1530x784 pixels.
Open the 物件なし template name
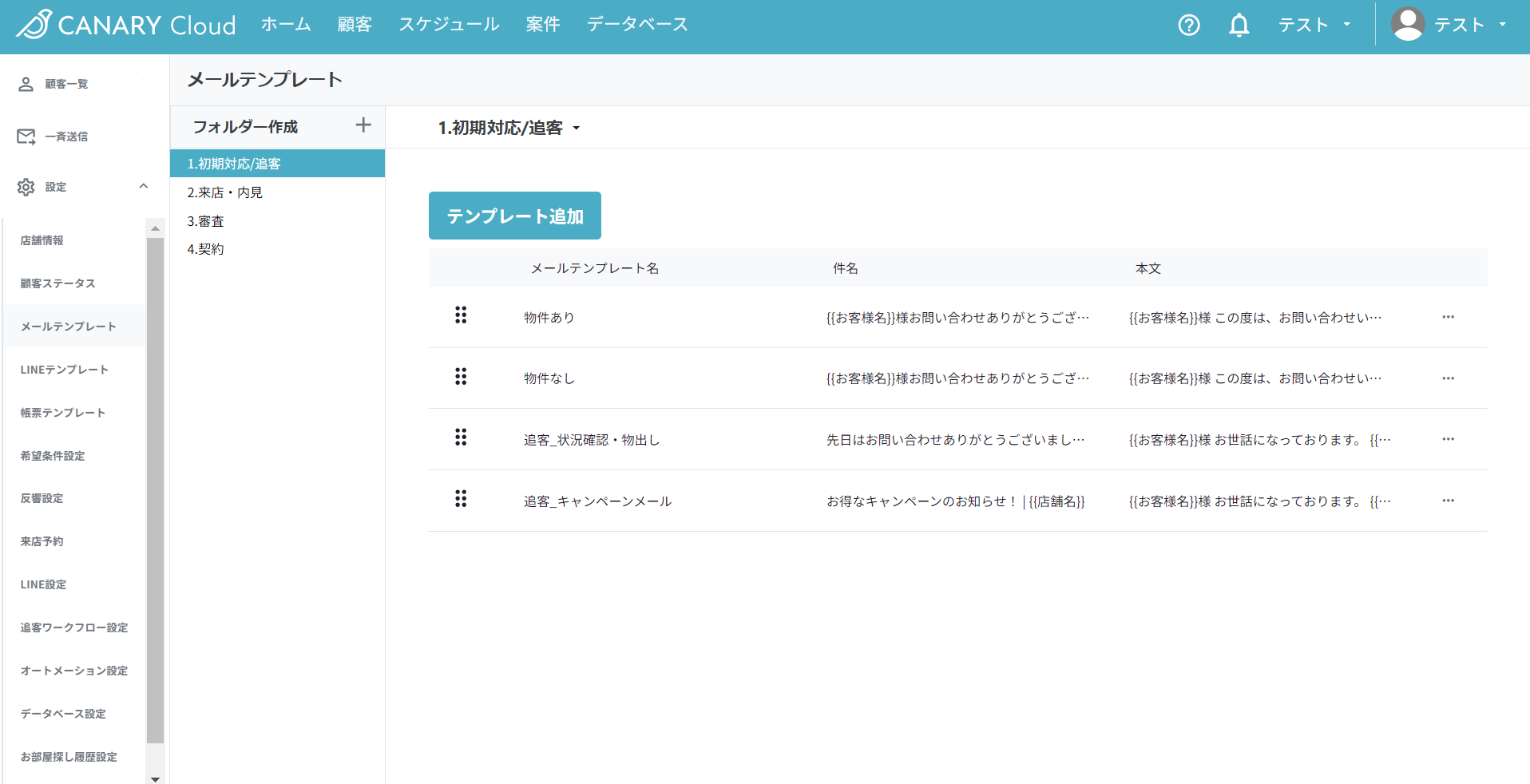coord(549,378)
